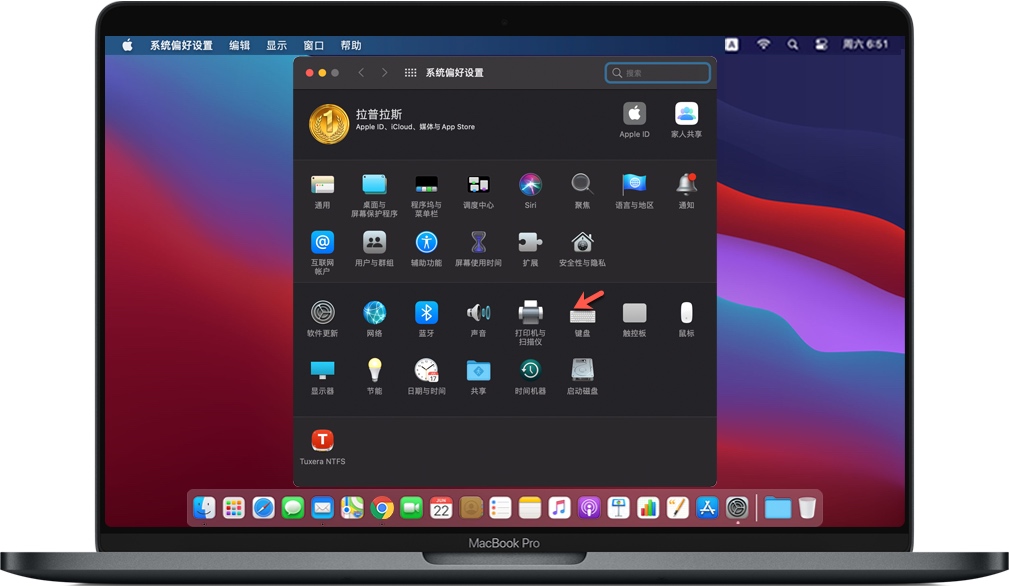Image resolution: width=1009 pixels, height=586 pixels.
Task: Open the 显示 menu in menu bar
Action: coord(276,45)
